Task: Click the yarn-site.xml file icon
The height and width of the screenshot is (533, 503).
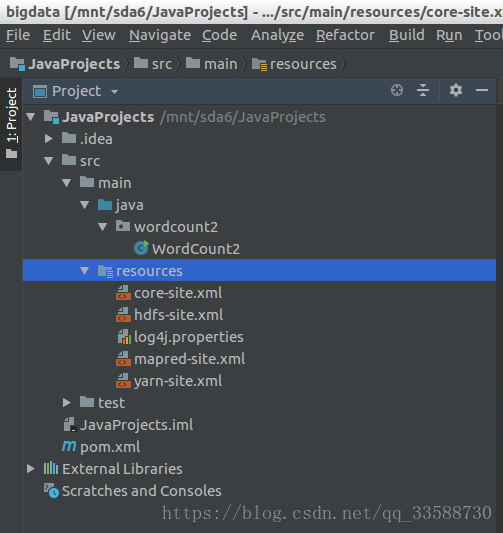Action: [123, 381]
